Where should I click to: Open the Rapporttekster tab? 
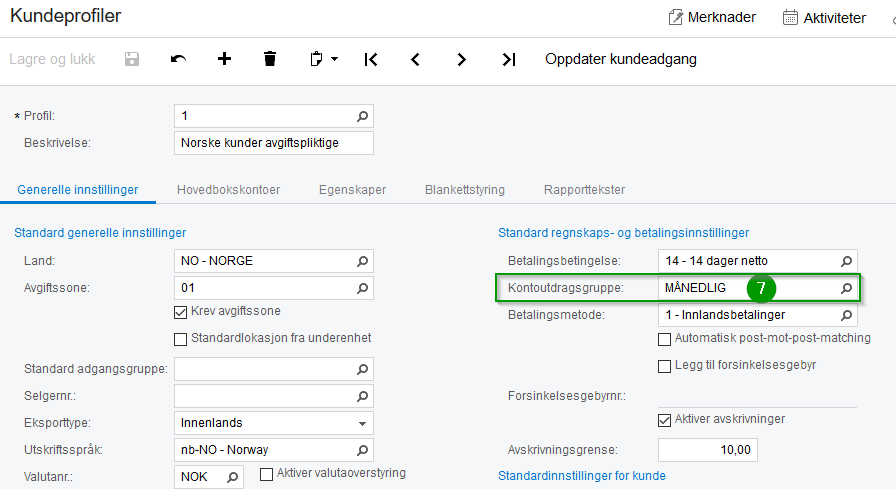pyautogui.click(x=584, y=189)
